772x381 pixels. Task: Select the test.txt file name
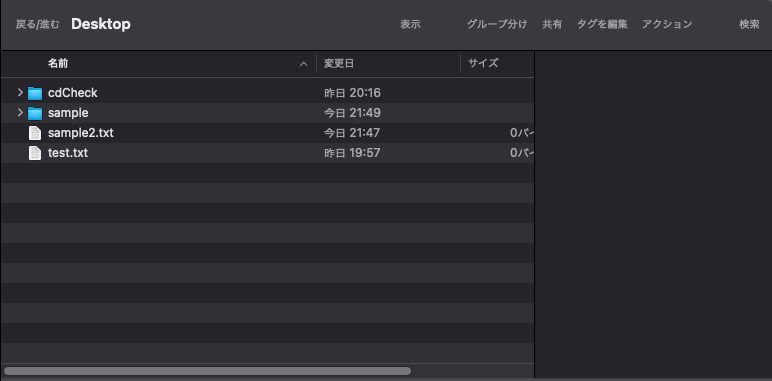(x=68, y=153)
